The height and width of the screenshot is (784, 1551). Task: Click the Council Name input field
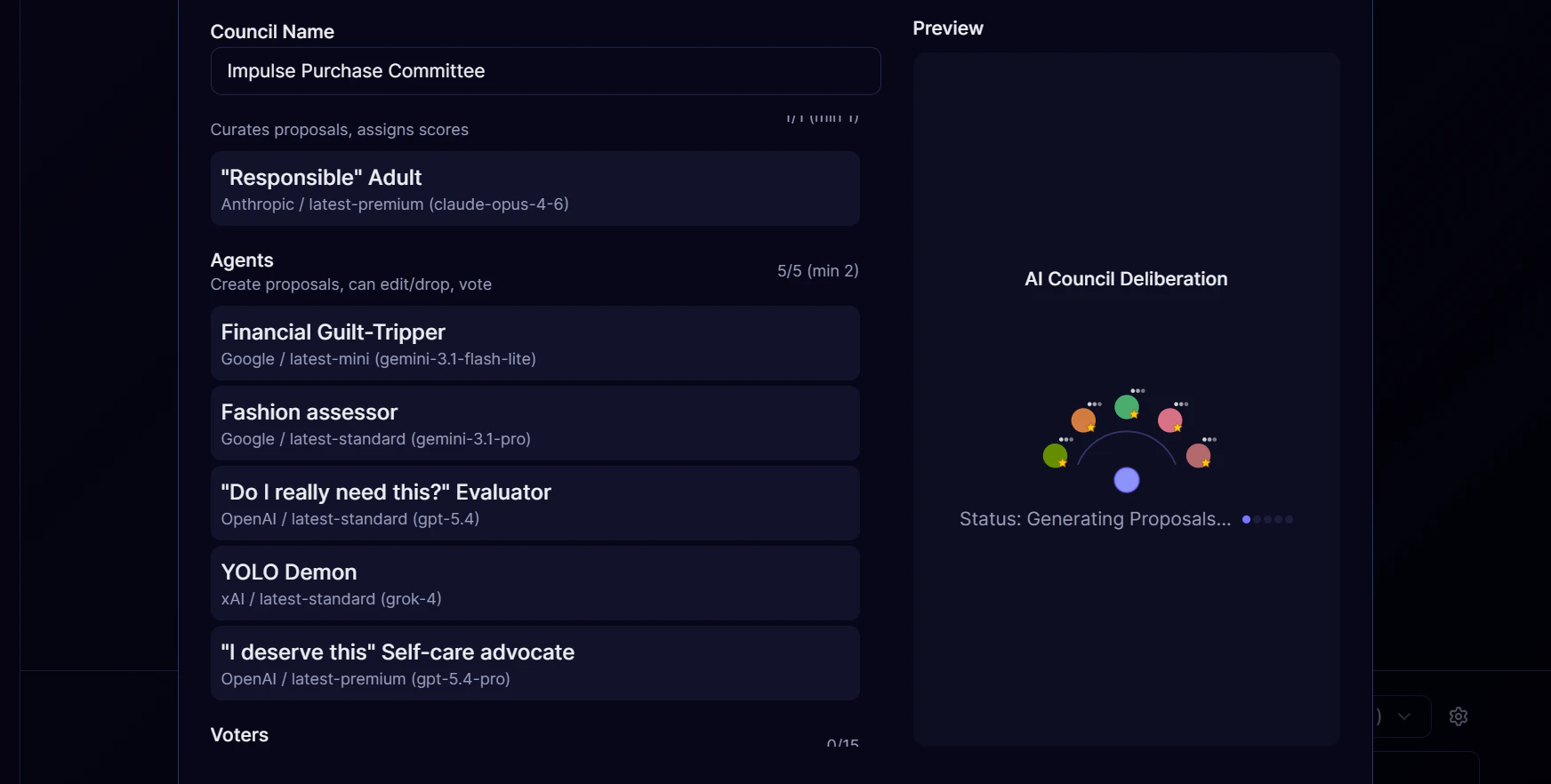(545, 71)
